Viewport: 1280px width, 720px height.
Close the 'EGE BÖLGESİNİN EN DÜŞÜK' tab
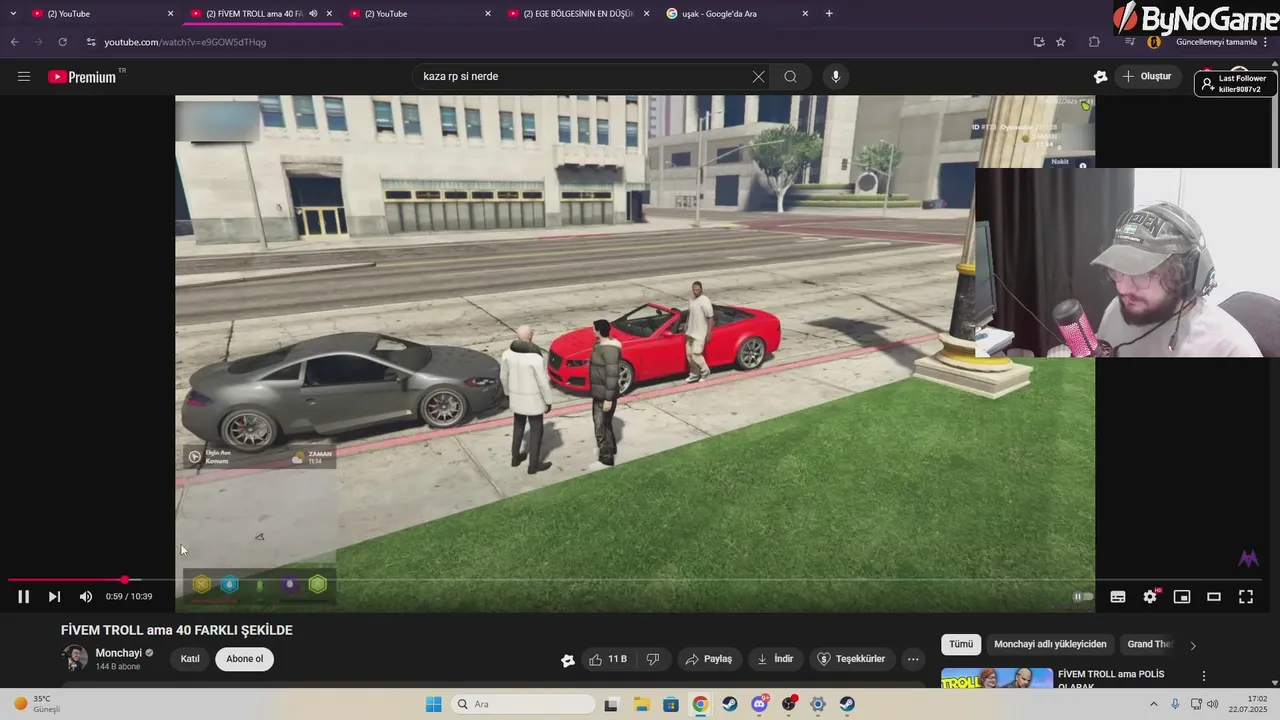click(646, 14)
